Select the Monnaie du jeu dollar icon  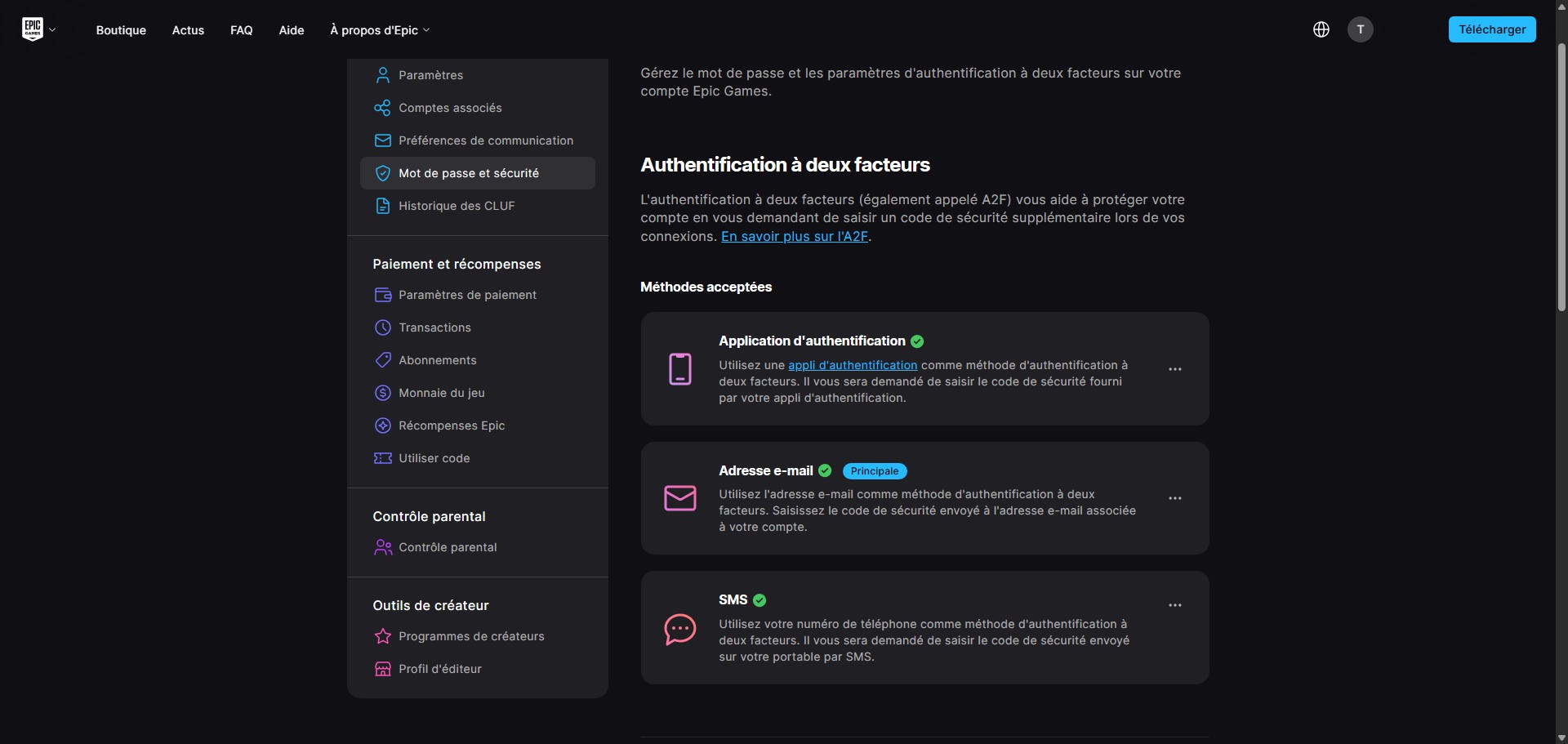382,393
